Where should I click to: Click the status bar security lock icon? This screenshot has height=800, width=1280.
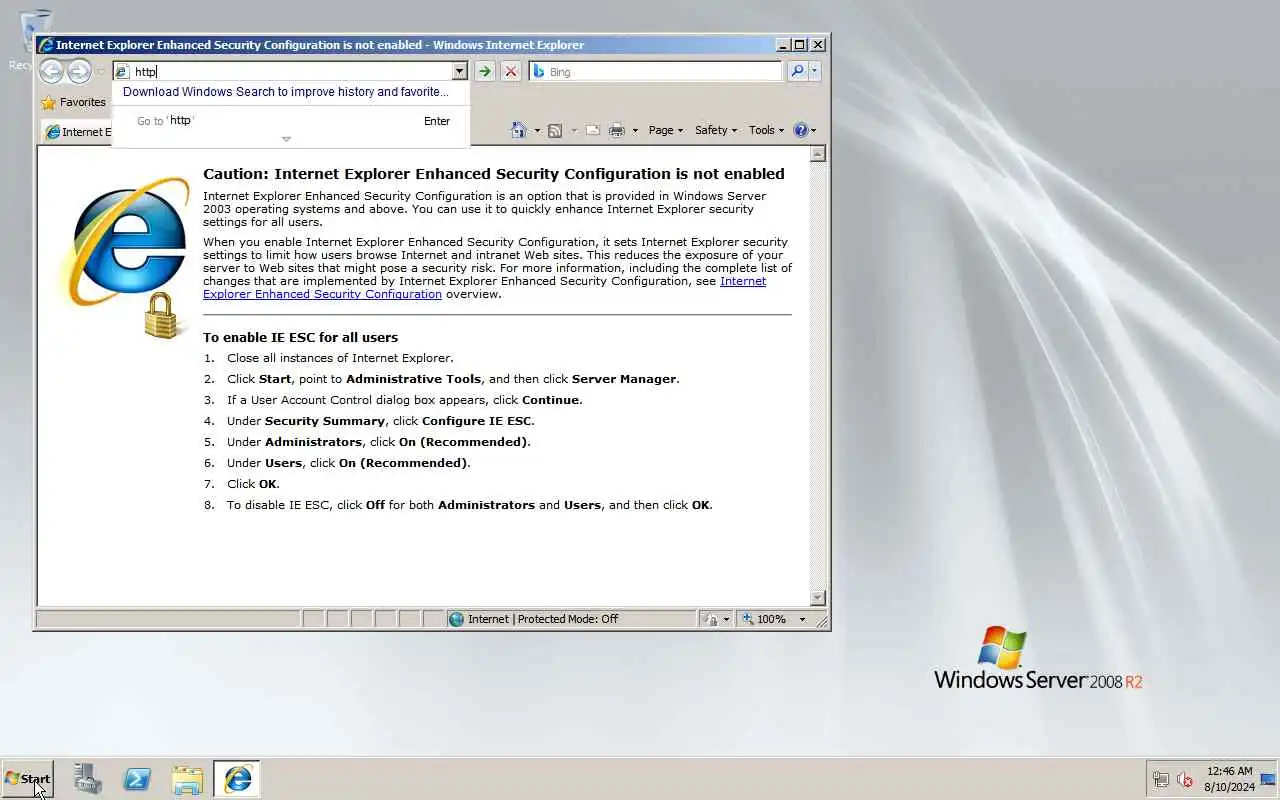(711, 619)
